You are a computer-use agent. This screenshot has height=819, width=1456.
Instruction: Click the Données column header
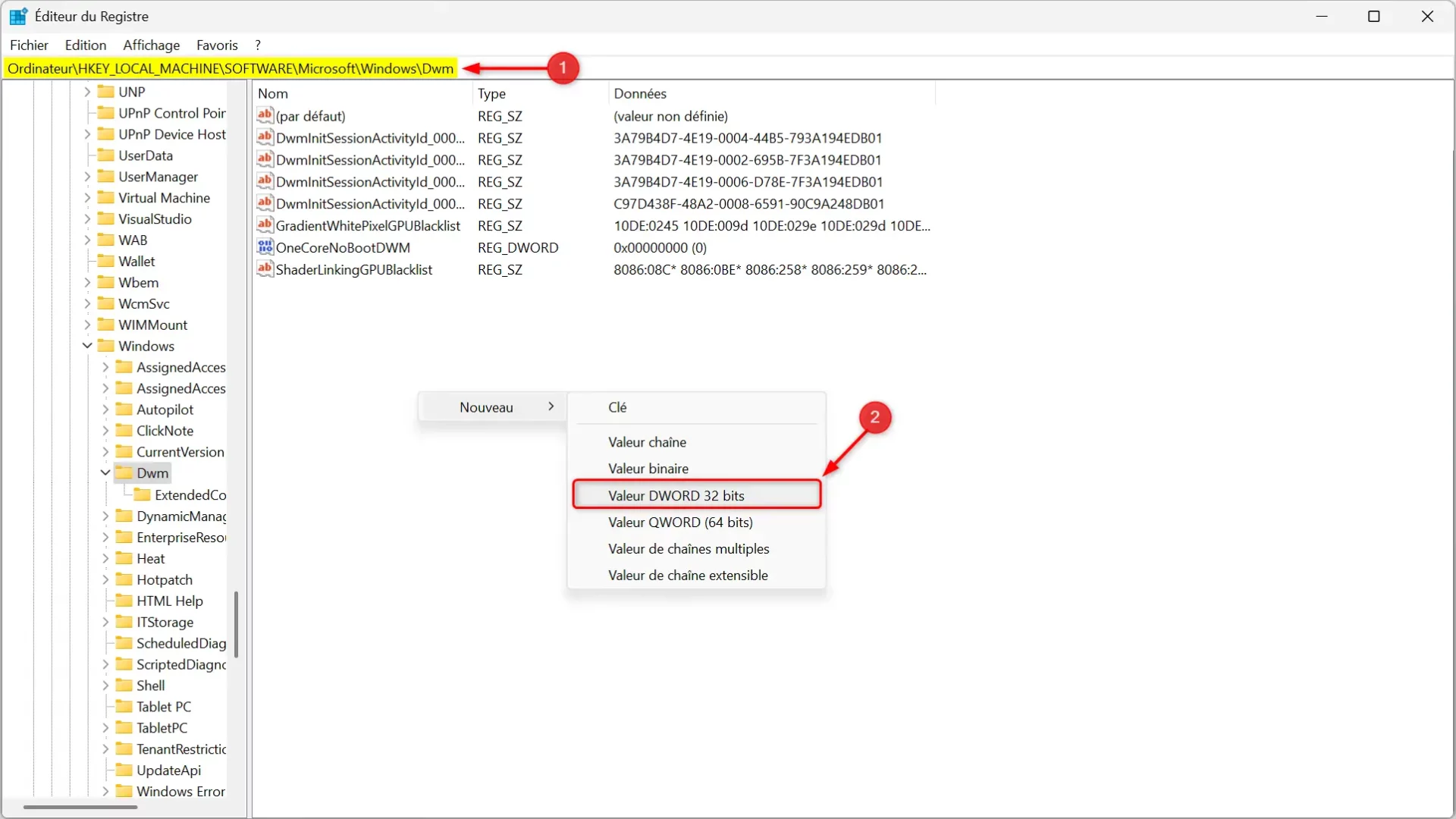click(772, 93)
